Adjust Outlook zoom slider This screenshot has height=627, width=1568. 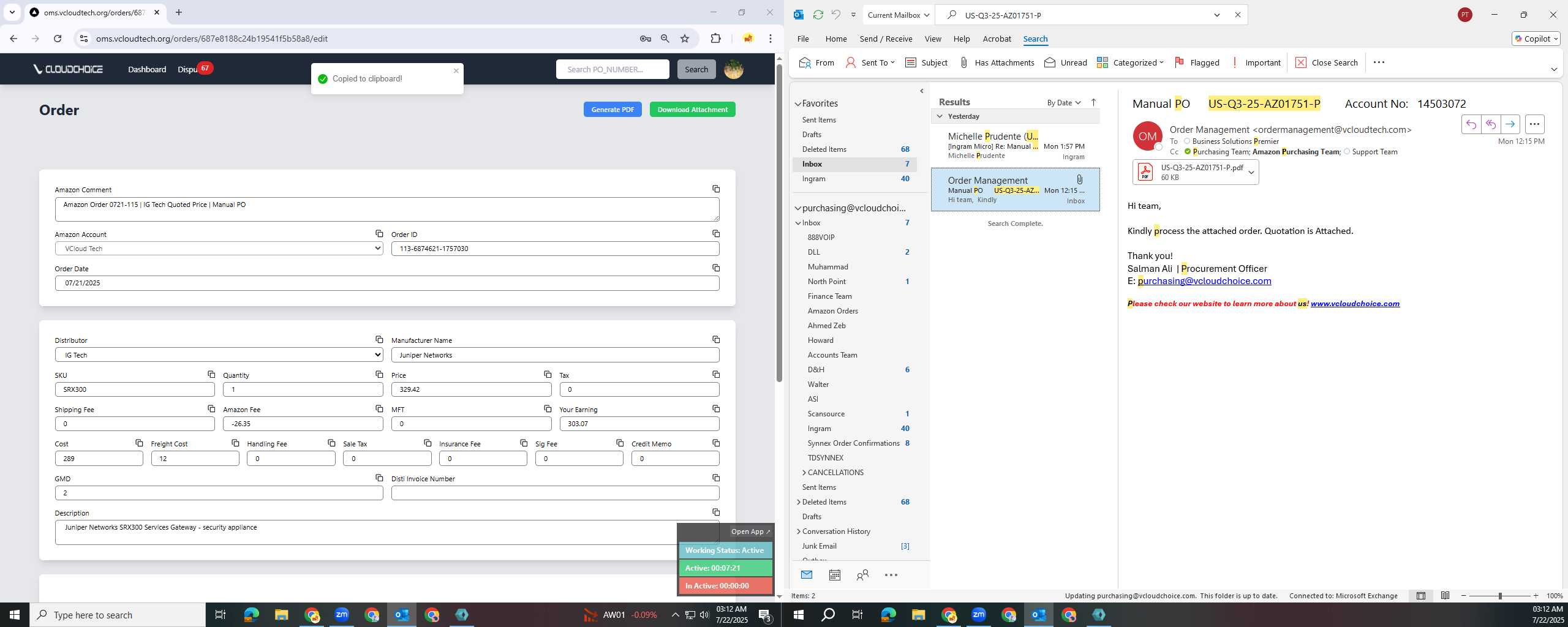[1500, 596]
